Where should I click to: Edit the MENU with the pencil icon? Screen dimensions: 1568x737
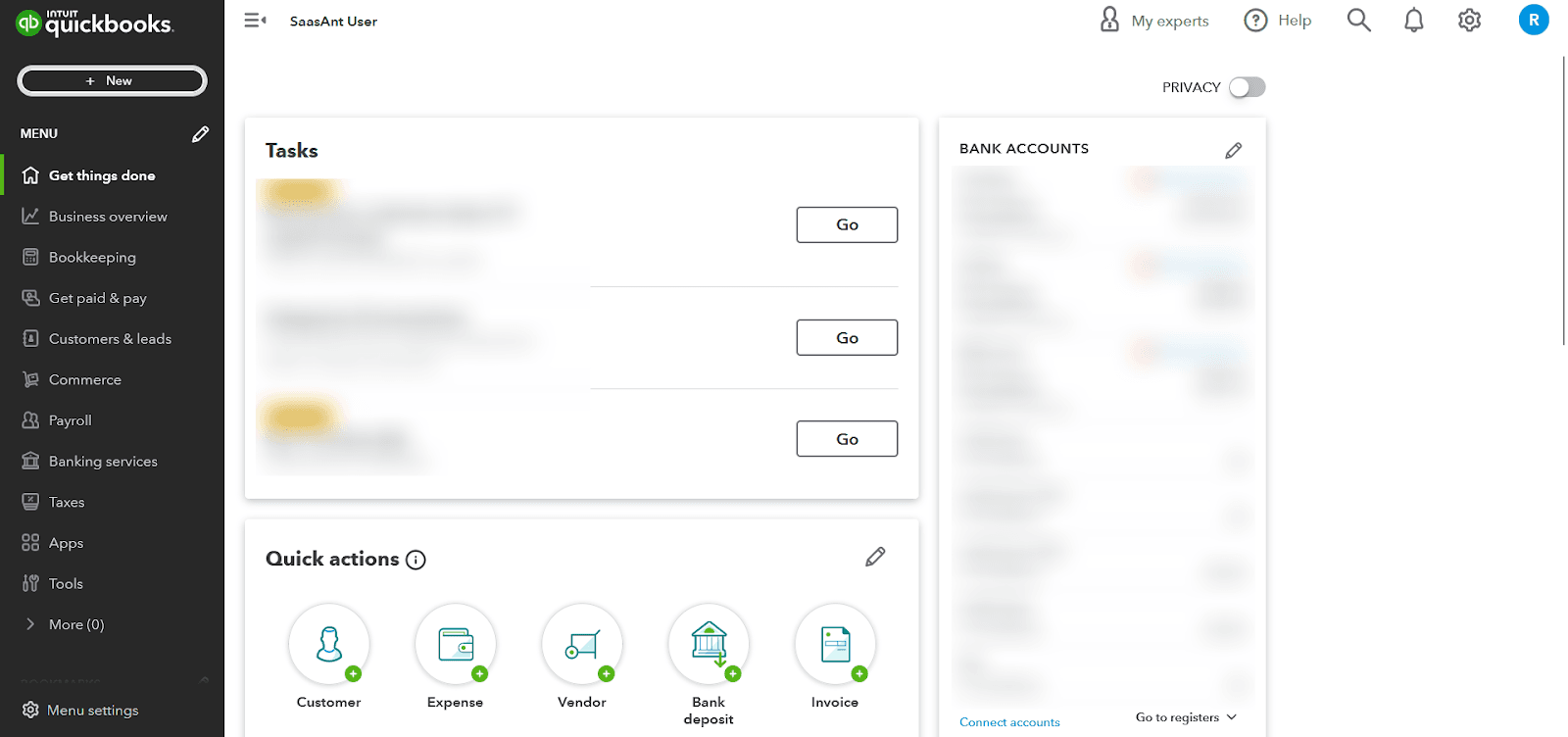[200, 134]
